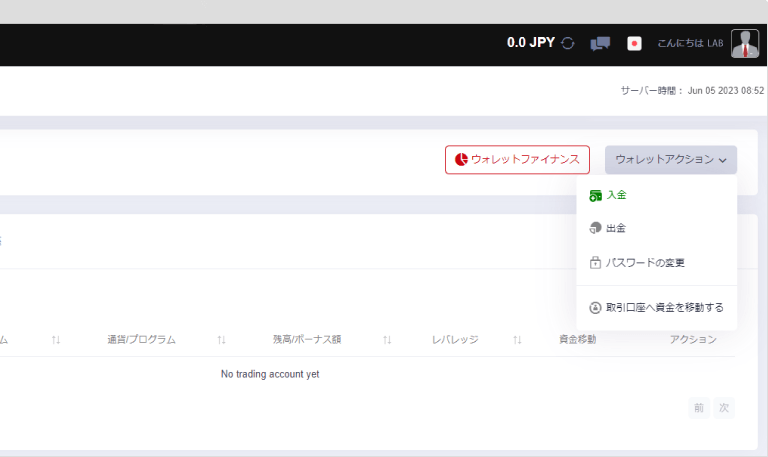768x457 pixels.
Task: Click the lock icon beside パスワードの変更
Action: point(595,263)
